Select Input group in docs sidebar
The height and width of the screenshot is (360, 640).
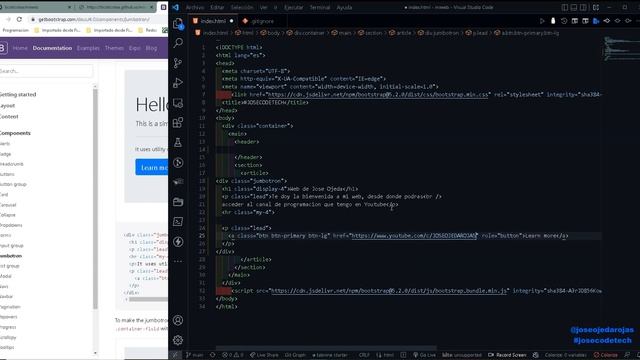point(12,246)
